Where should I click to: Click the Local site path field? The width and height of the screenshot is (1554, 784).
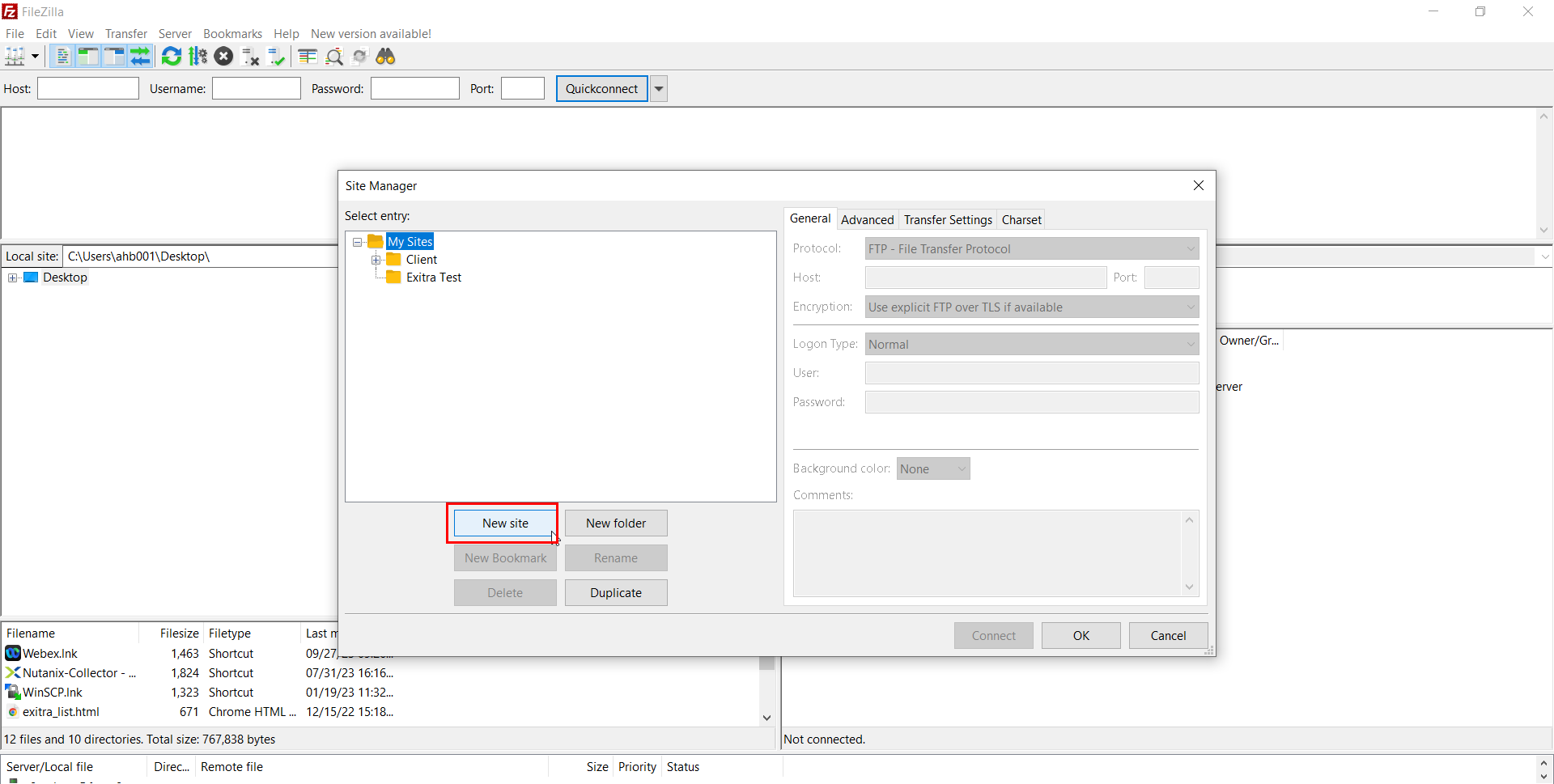tap(200, 256)
